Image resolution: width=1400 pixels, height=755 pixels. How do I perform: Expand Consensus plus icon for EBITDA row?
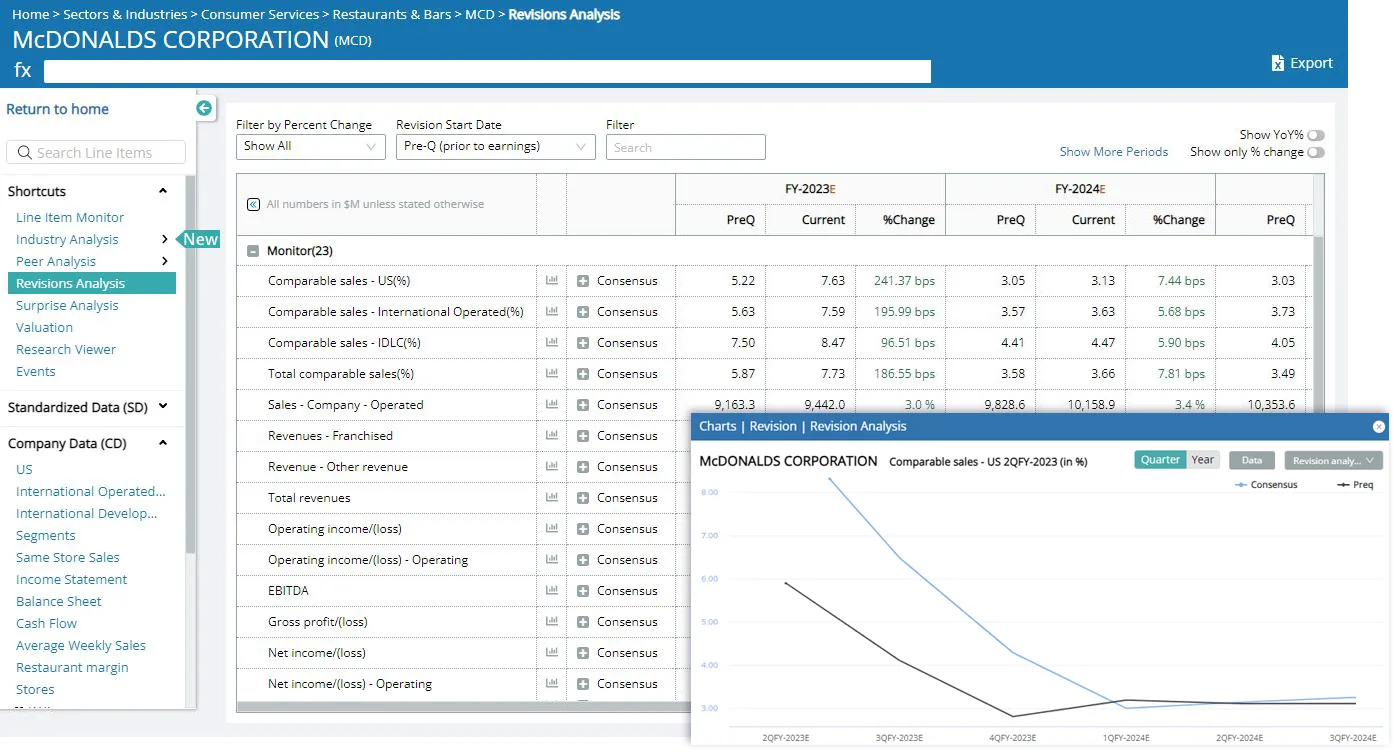tap(583, 591)
